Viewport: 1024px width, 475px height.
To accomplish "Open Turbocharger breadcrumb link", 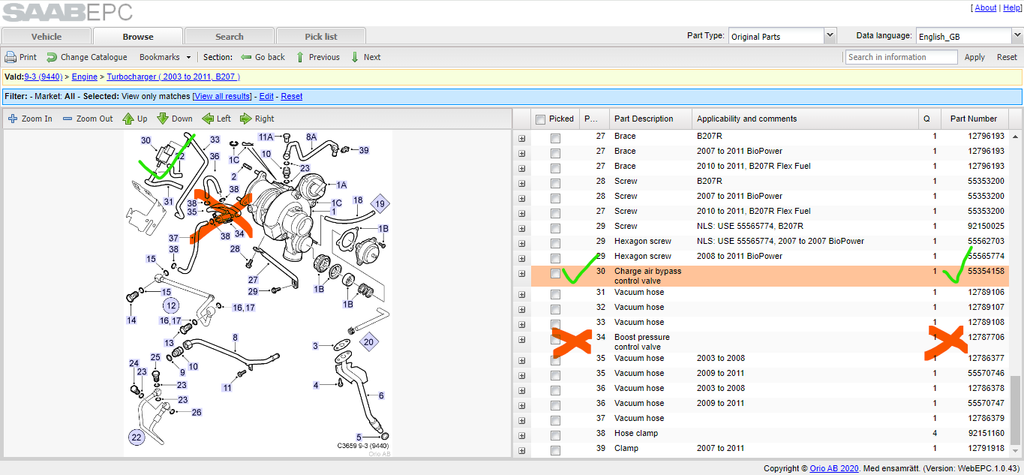I will (x=174, y=77).
